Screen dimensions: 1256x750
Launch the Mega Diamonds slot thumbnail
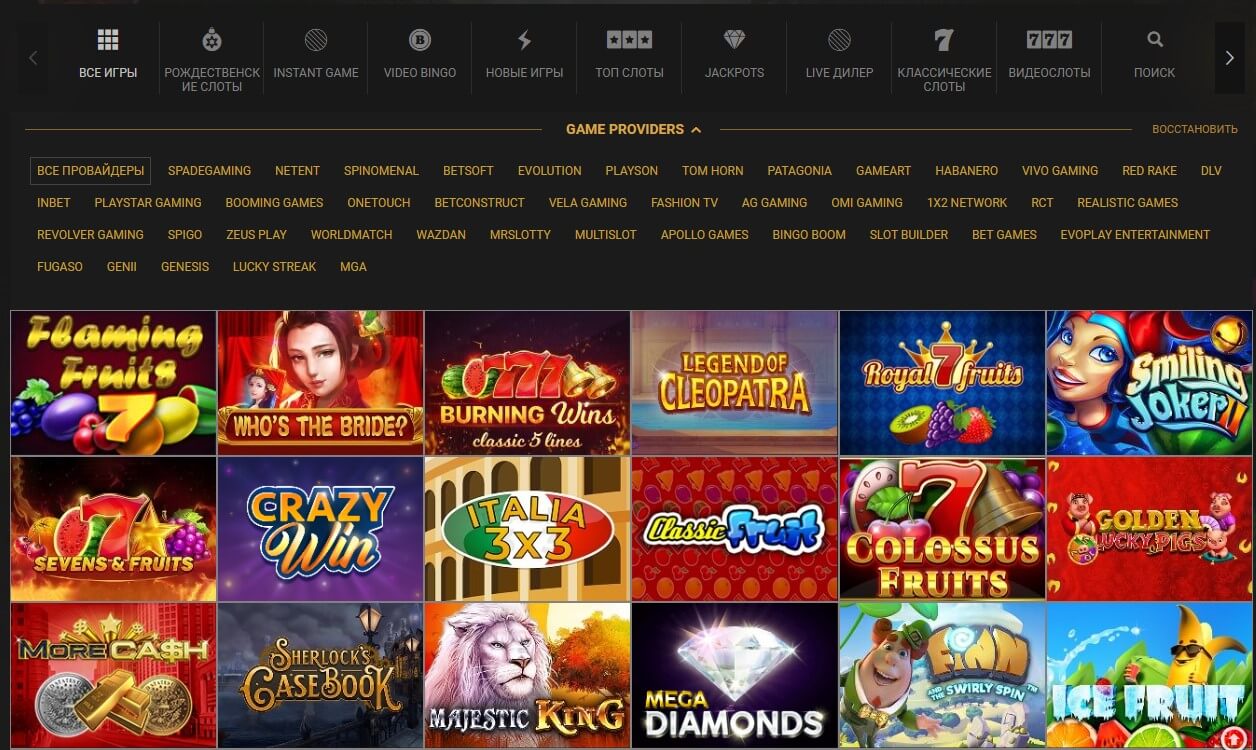click(735, 675)
